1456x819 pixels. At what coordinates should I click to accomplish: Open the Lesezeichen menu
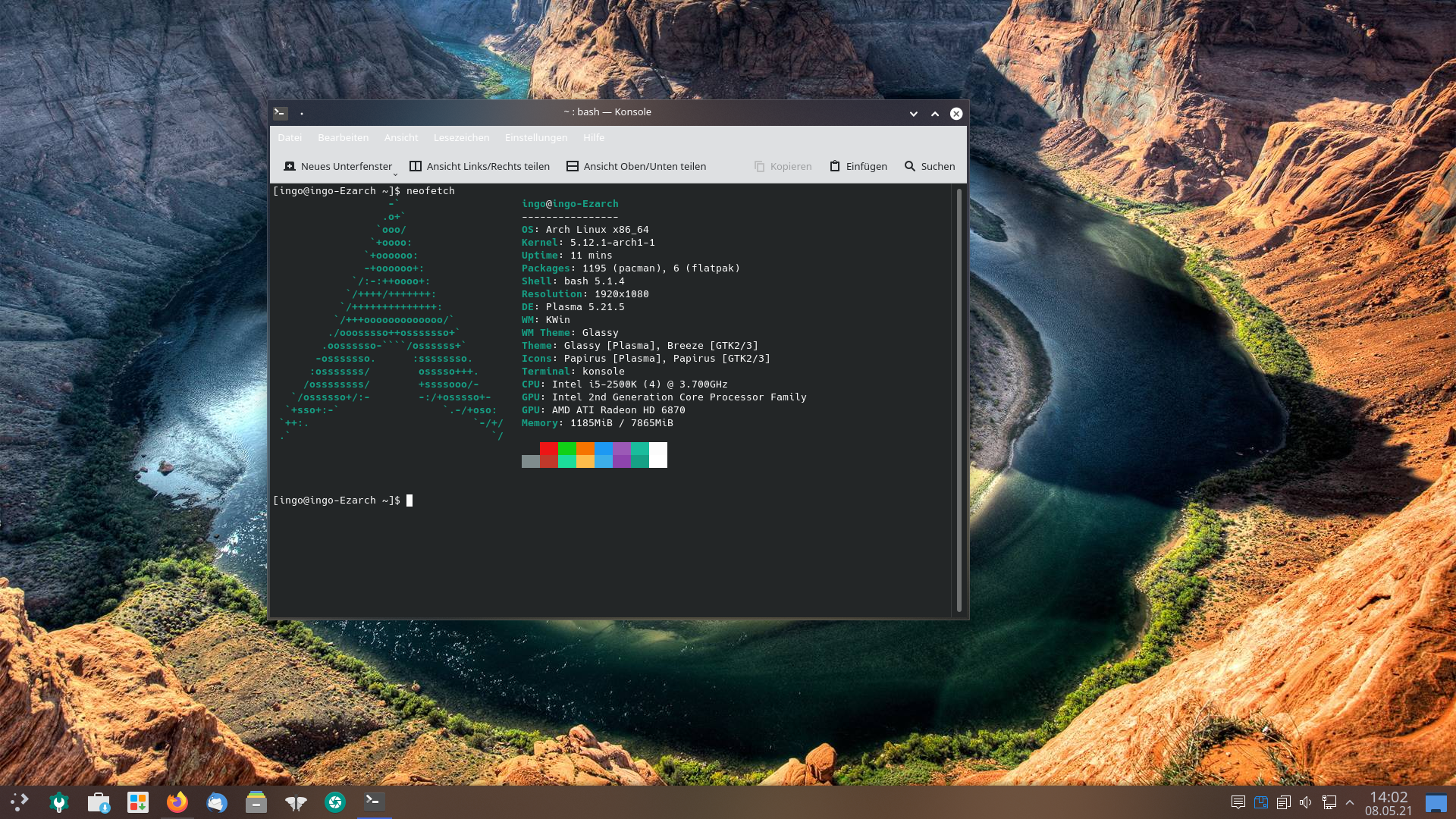pos(461,137)
